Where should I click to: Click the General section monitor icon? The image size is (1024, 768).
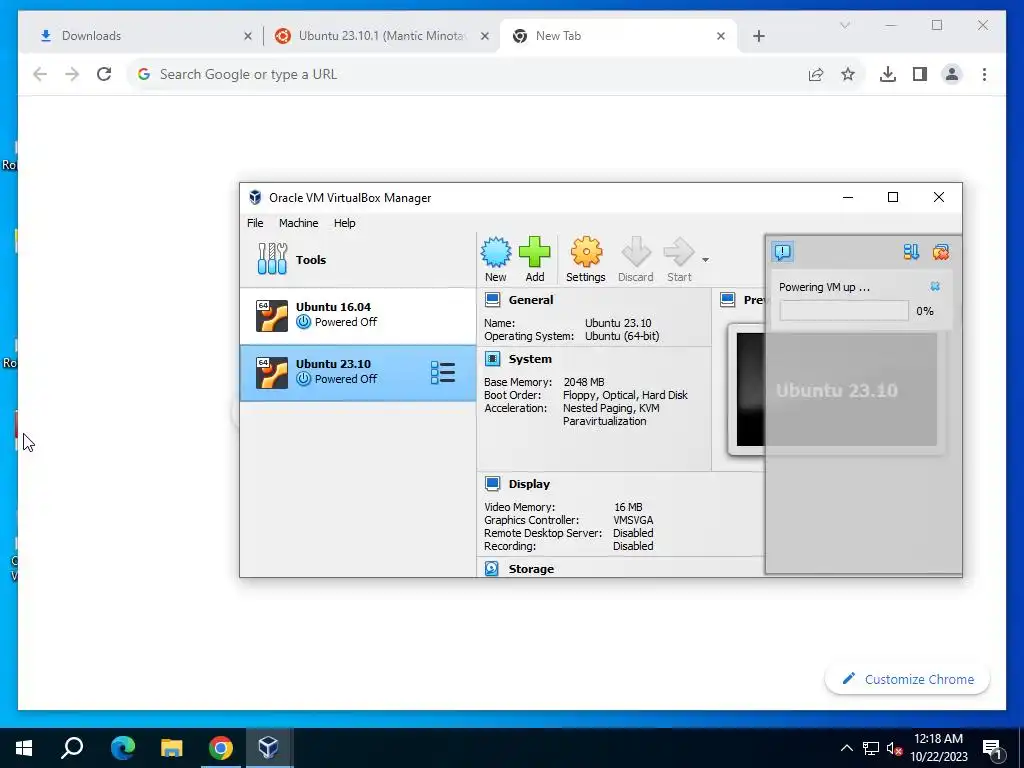(x=492, y=300)
